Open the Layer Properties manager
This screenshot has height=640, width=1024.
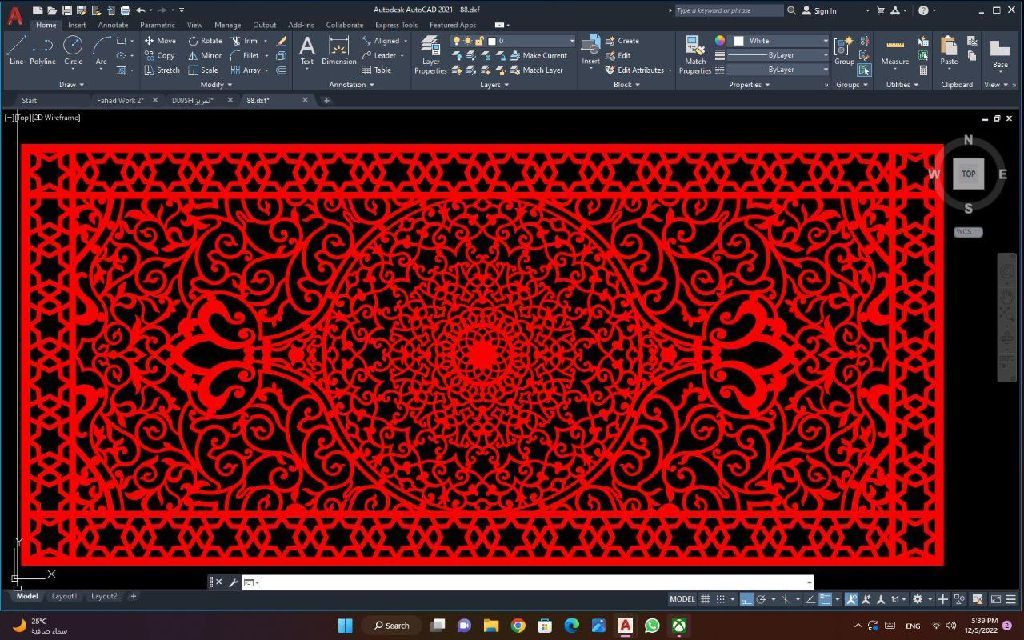[430, 55]
